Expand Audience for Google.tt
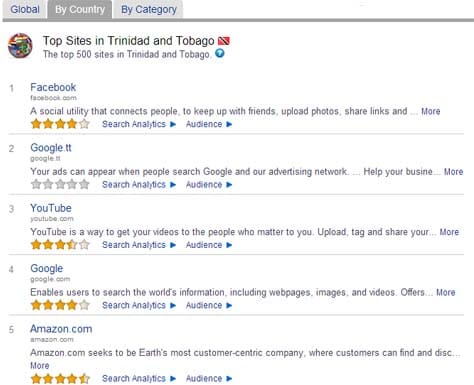Image resolution: width=474 pixels, height=385 pixels. point(209,185)
